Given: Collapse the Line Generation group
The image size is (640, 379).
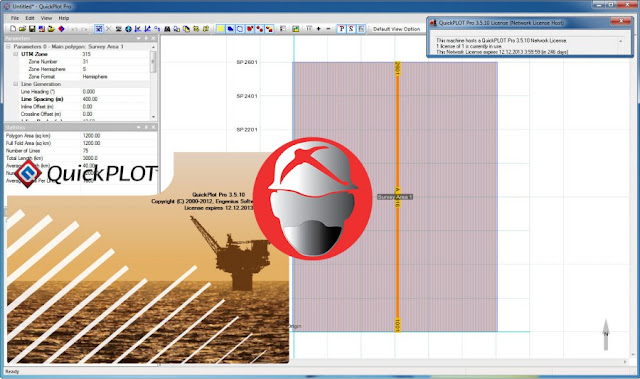Looking at the screenshot, I should [x=16, y=84].
